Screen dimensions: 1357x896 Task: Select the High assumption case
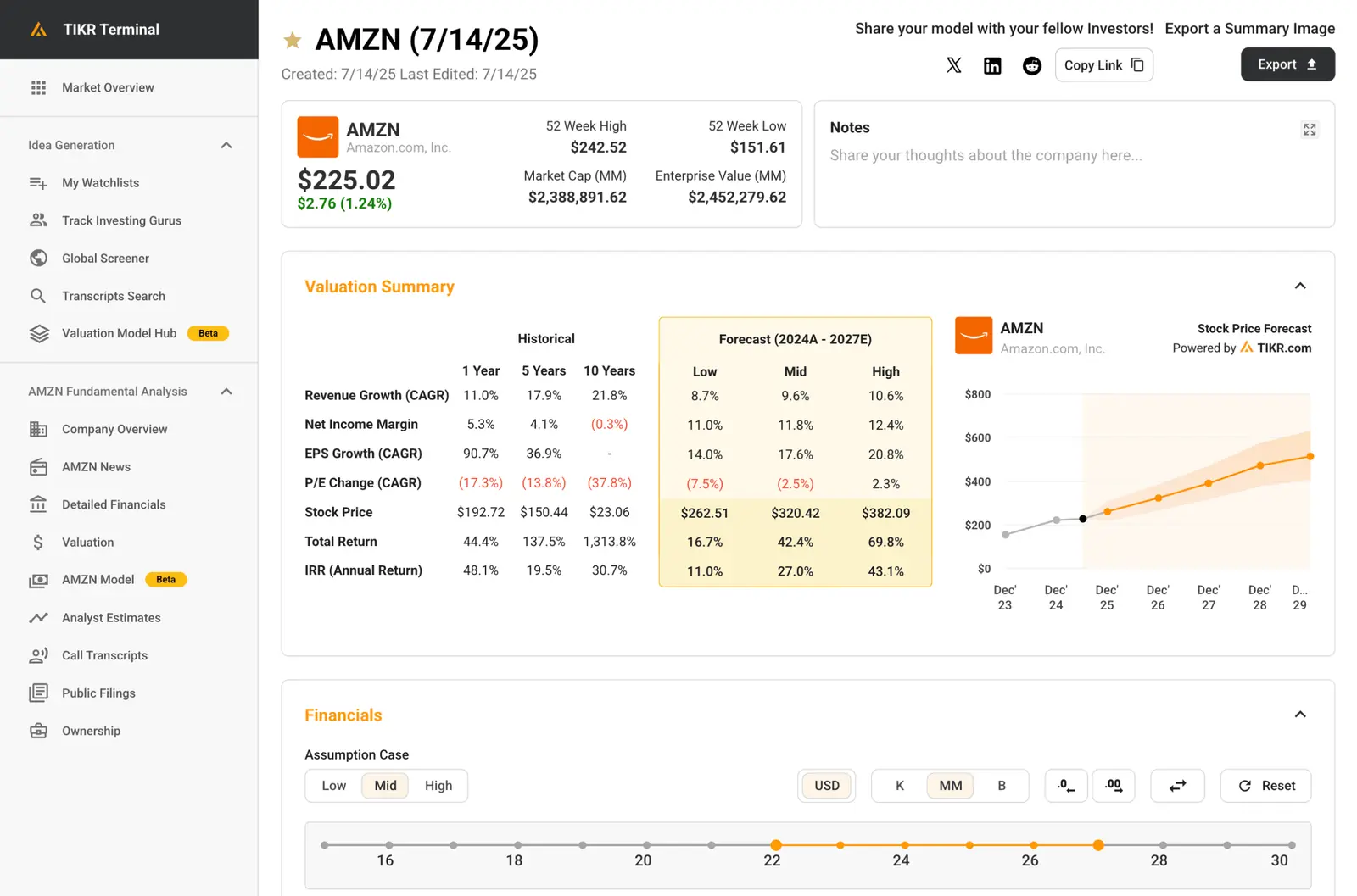coord(438,786)
